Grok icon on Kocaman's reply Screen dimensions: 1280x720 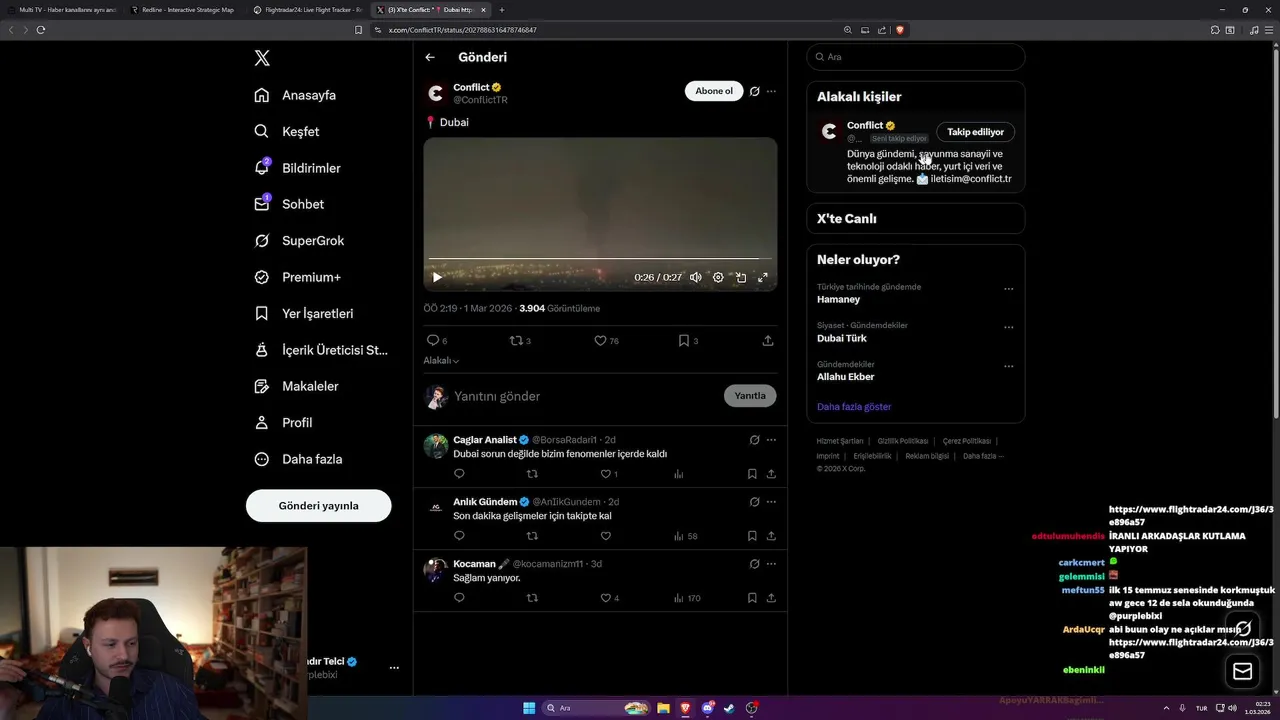coord(755,563)
